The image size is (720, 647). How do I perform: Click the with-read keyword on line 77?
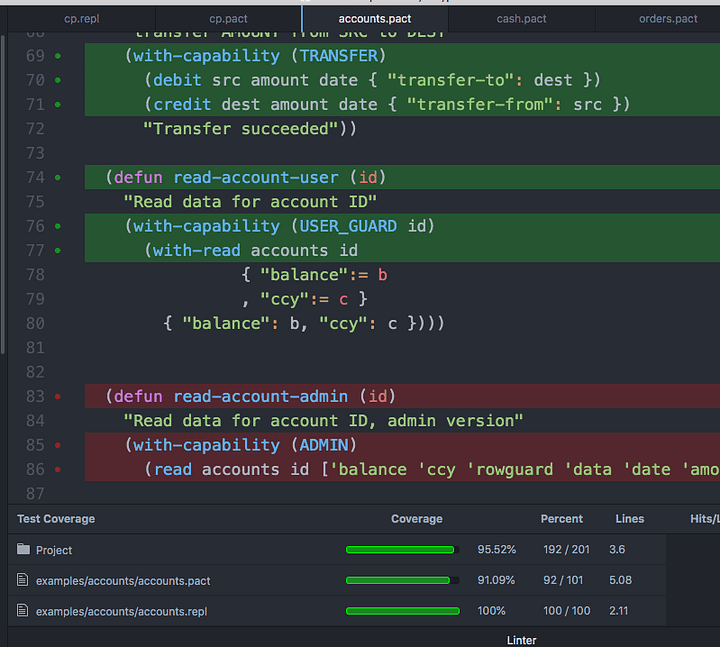click(197, 251)
